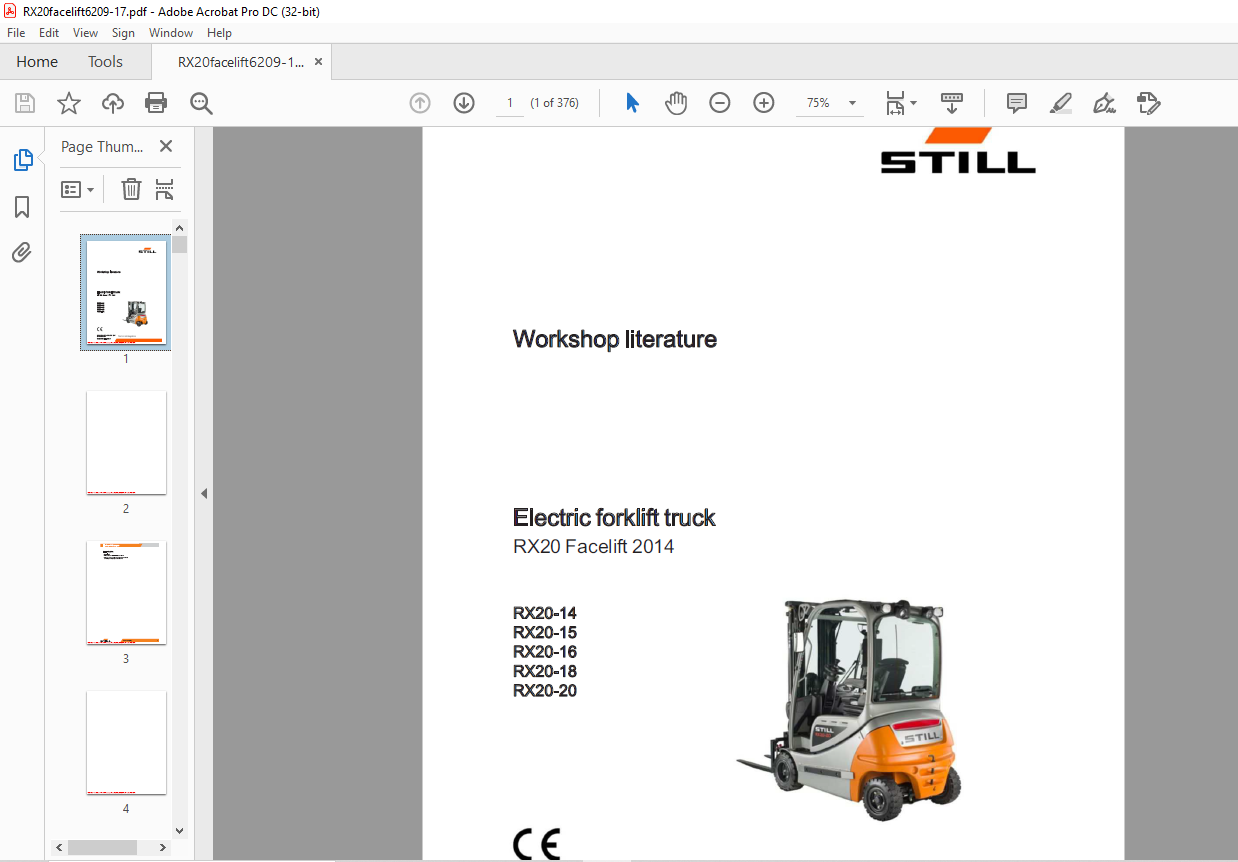The width and height of the screenshot is (1238, 862).
Task: Open the Bookmarks sidebar panel
Action: (22, 207)
